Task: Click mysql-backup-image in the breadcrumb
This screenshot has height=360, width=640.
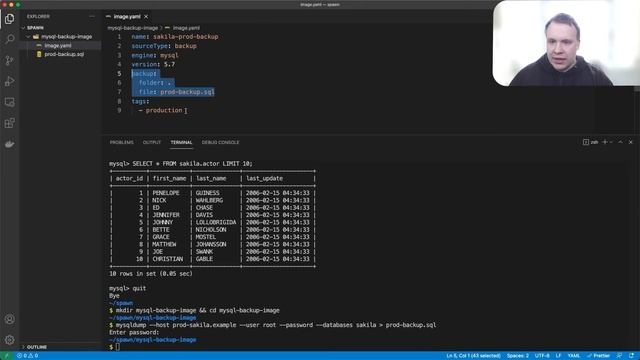Action: point(133,28)
